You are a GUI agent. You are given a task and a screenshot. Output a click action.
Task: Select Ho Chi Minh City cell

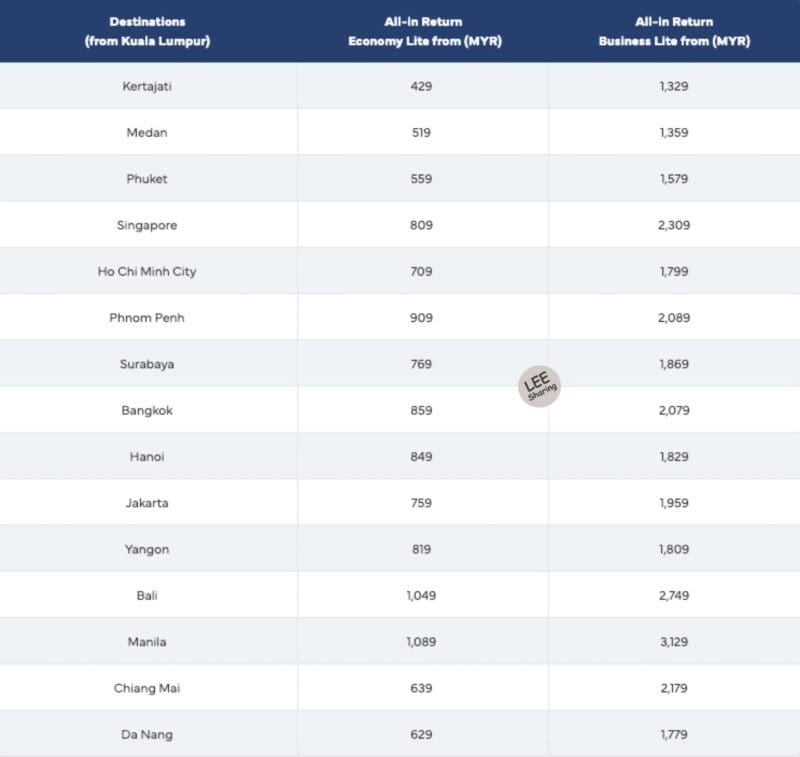click(147, 271)
